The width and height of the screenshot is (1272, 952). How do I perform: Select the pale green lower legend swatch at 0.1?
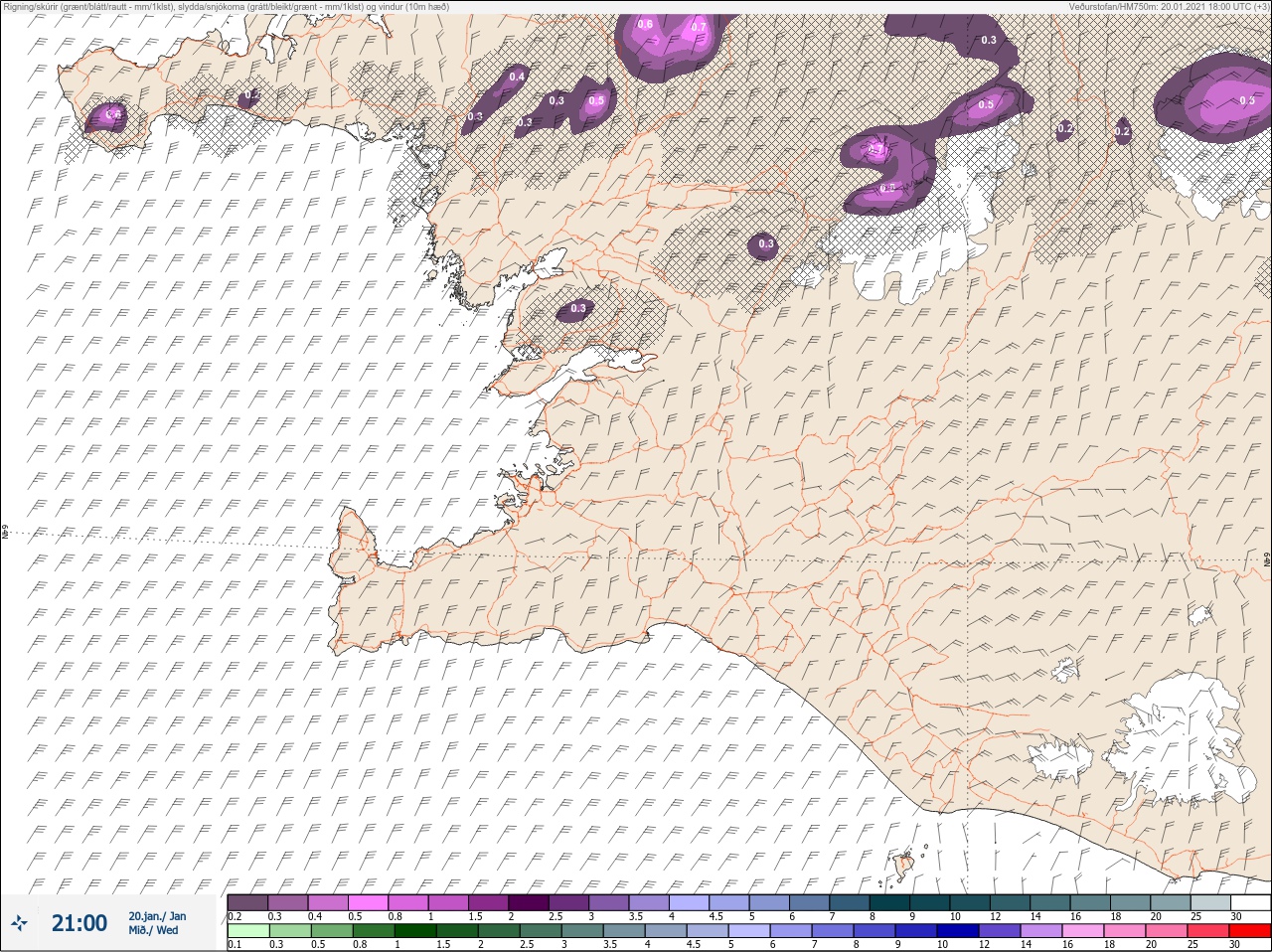pyautogui.click(x=247, y=931)
